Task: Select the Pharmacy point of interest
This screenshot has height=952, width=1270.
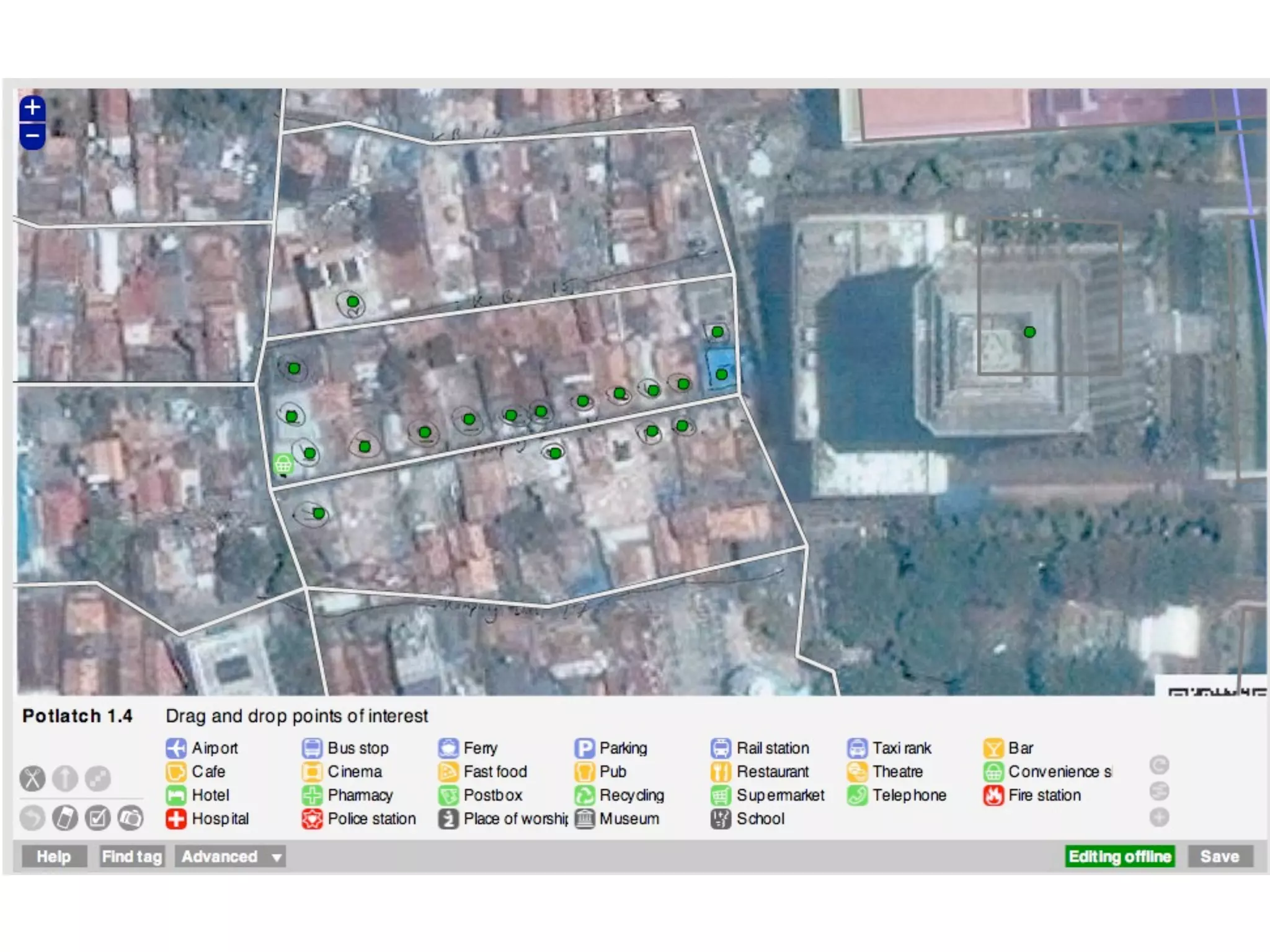Action: coord(312,795)
